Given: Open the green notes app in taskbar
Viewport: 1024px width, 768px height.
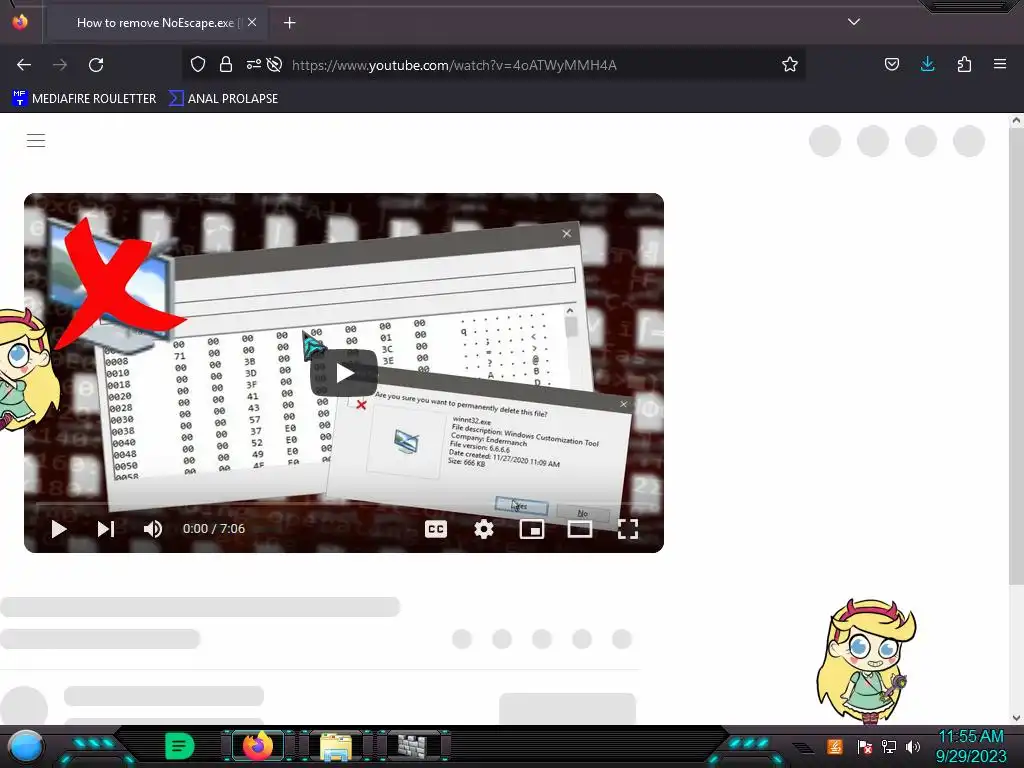Looking at the screenshot, I should [x=180, y=746].
